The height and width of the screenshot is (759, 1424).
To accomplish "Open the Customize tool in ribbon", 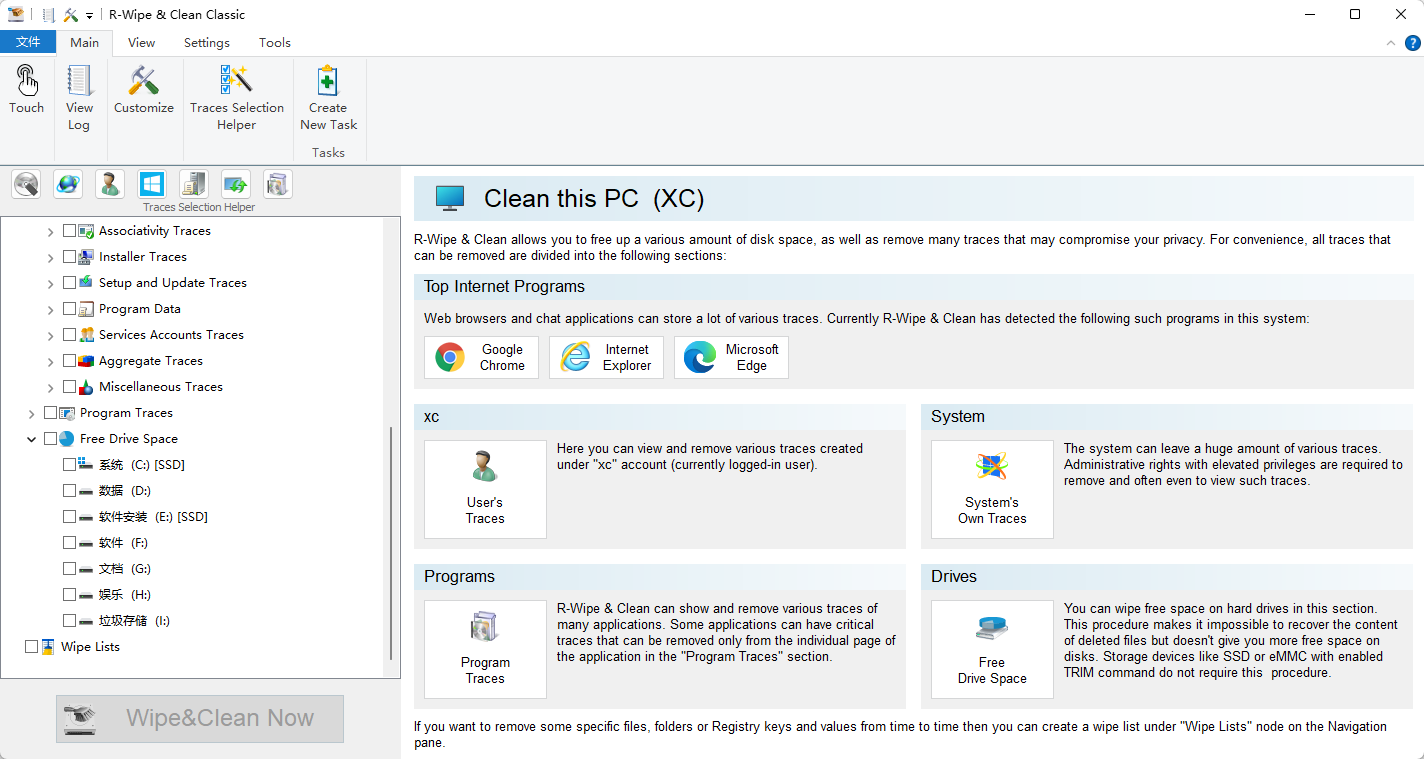I will (144, 90).
